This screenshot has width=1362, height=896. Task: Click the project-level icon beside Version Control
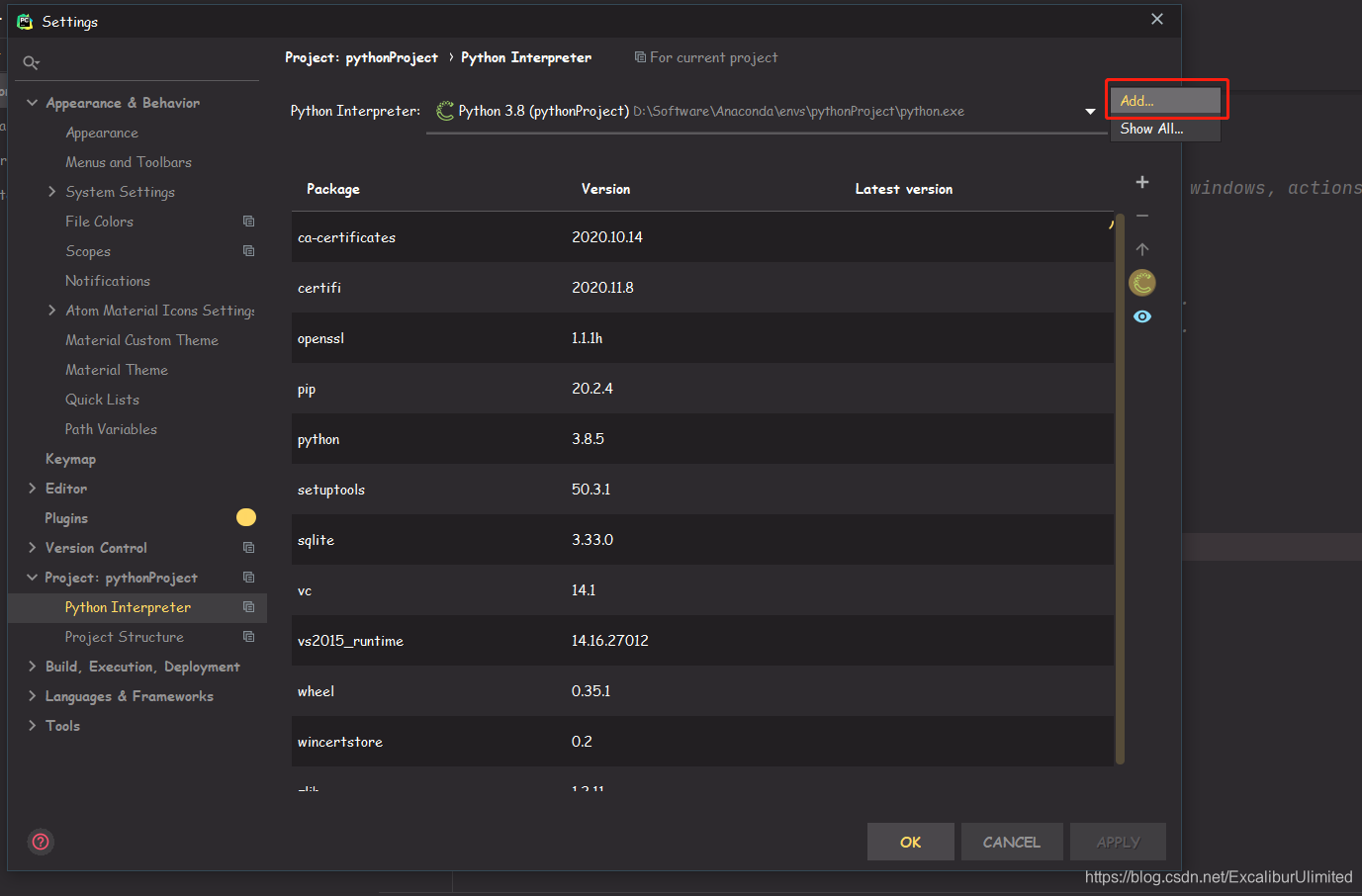click(x=249, y=548)
